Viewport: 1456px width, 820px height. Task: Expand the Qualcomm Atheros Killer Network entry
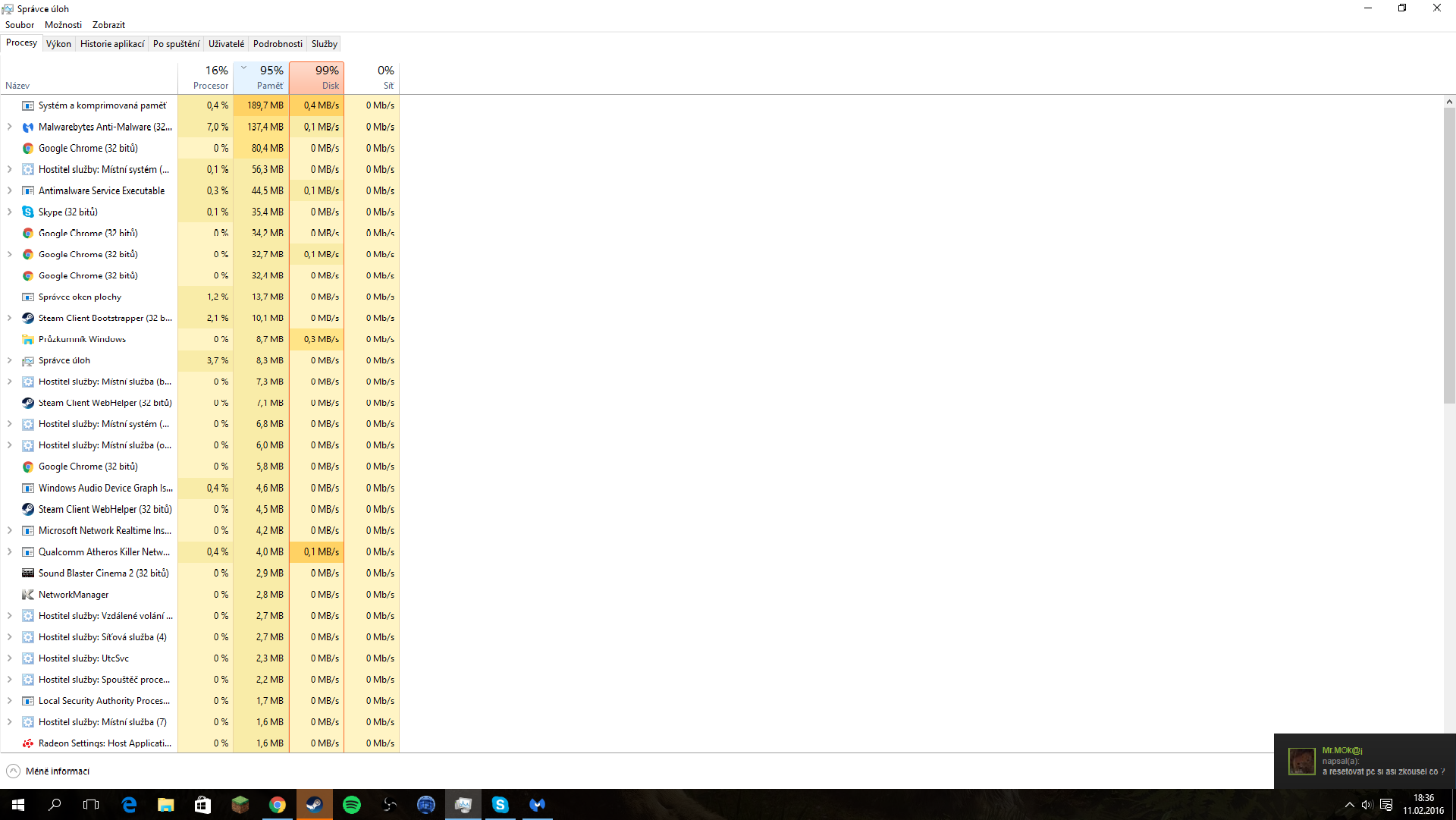click(x=10, y=552)
